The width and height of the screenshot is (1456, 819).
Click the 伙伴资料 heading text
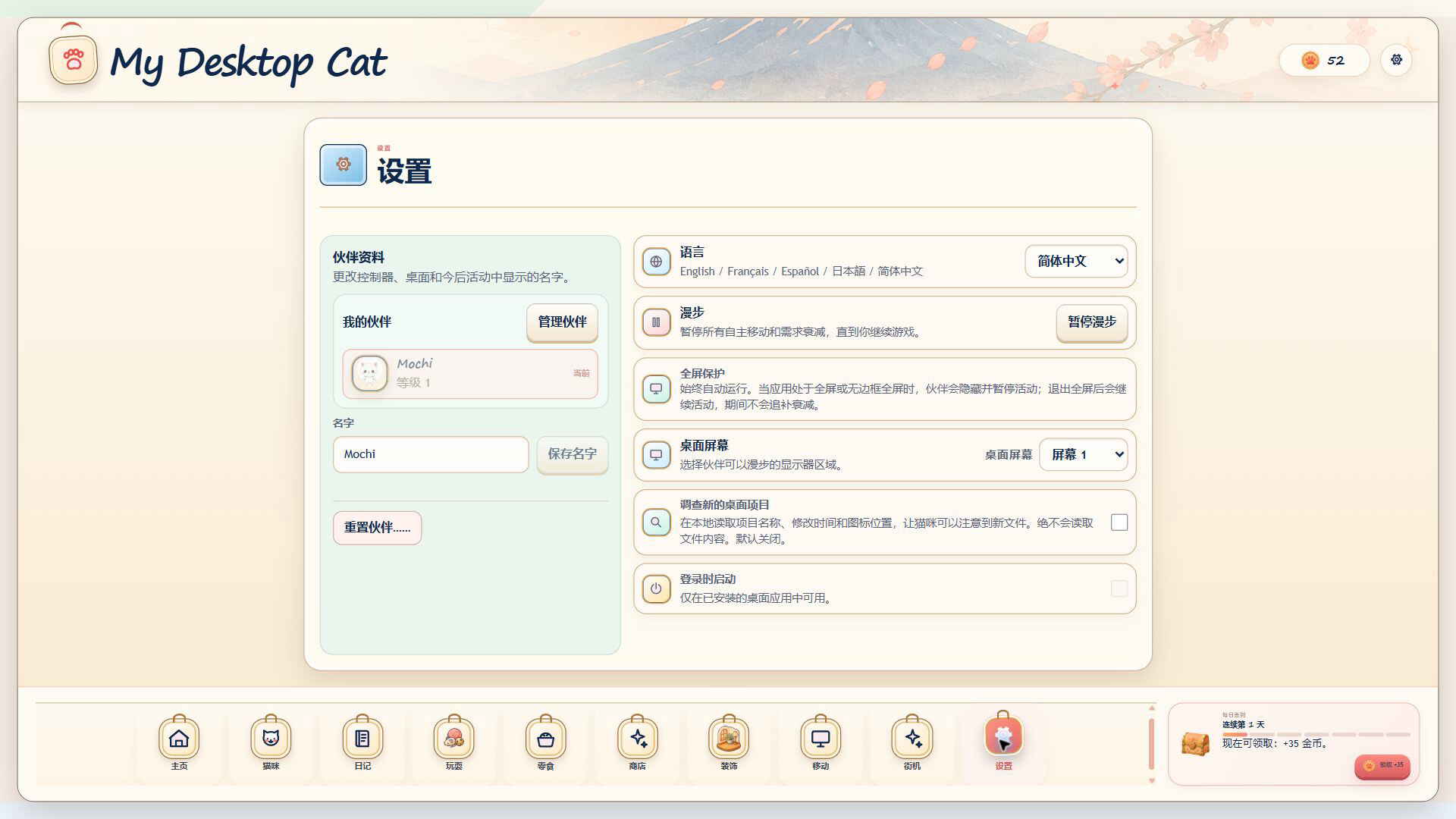click(x=359, y=257)
